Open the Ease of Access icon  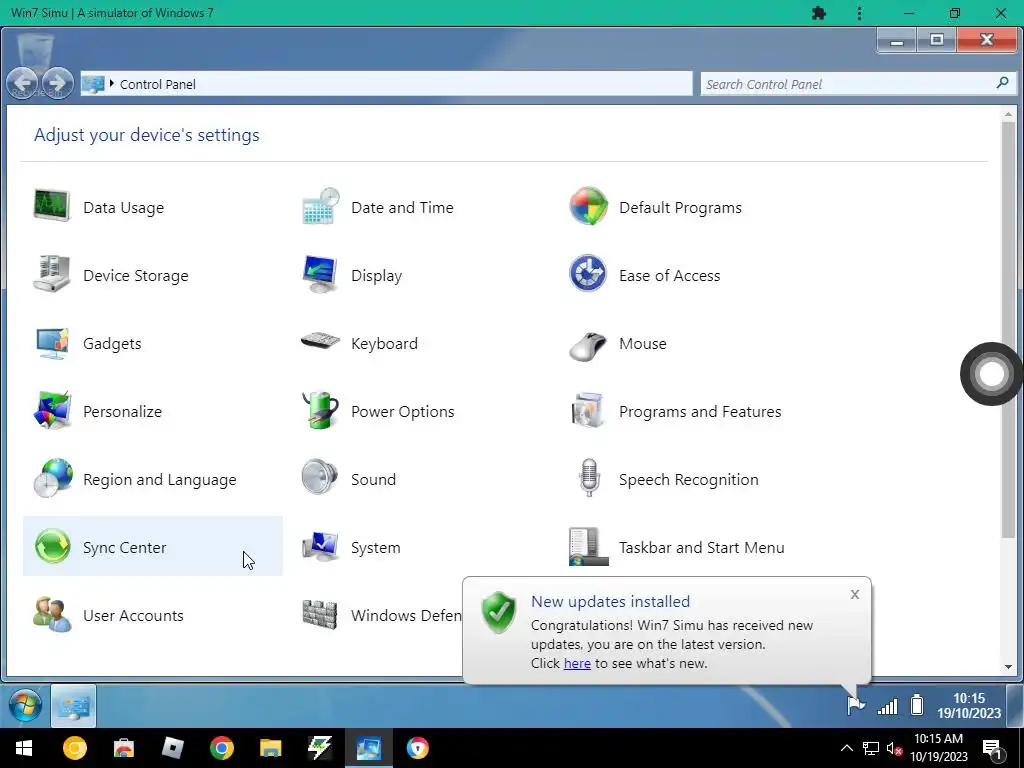click(588, 274)
